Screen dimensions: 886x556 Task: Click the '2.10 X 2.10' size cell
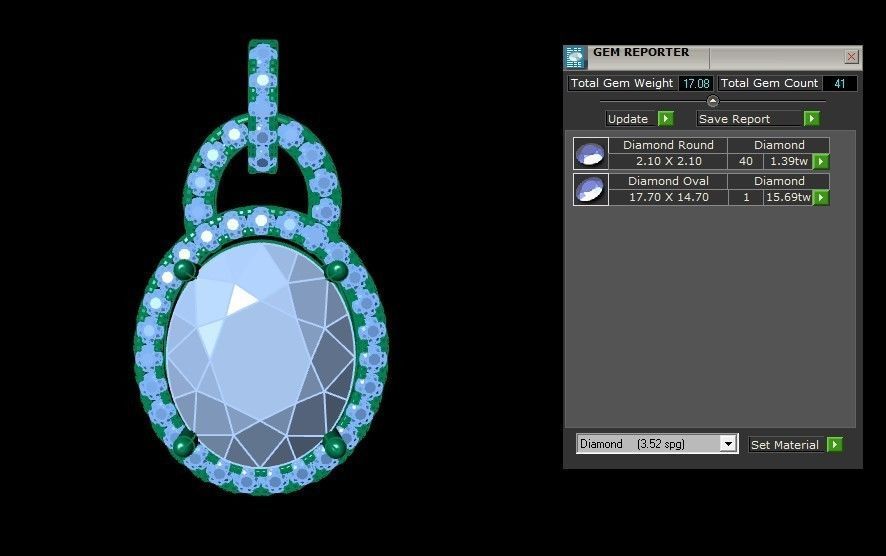(668, 161)
